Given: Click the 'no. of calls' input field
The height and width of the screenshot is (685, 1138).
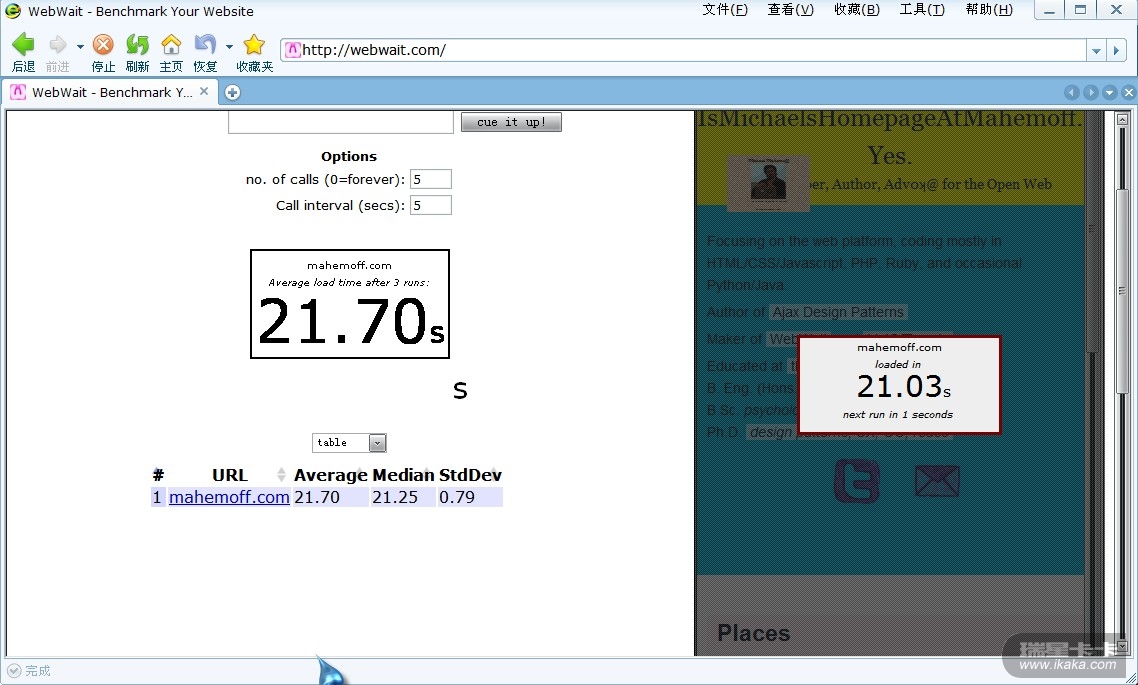Looking at the screenshot, I should (430, 179).
